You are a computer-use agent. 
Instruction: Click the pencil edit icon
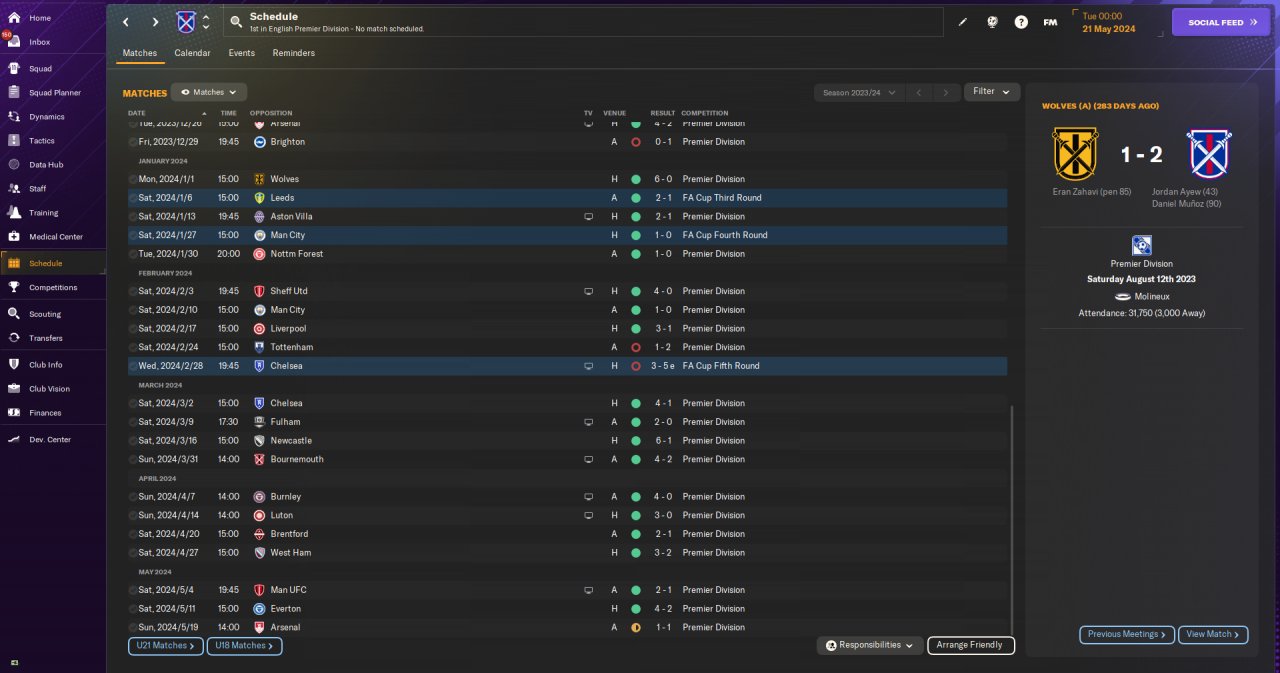tap(963, 22)
